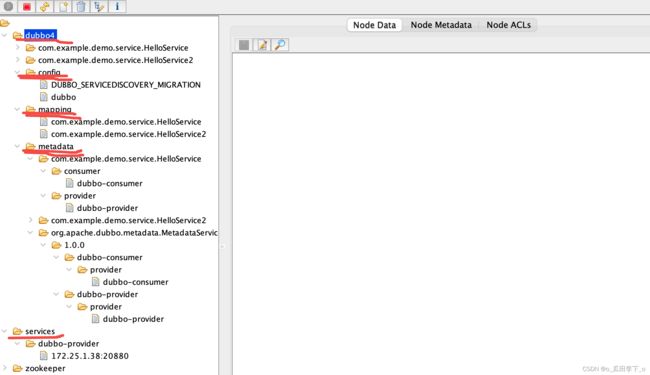Screen dimensions: 650x375
Task: Select the config folder label
Action: 49,72
